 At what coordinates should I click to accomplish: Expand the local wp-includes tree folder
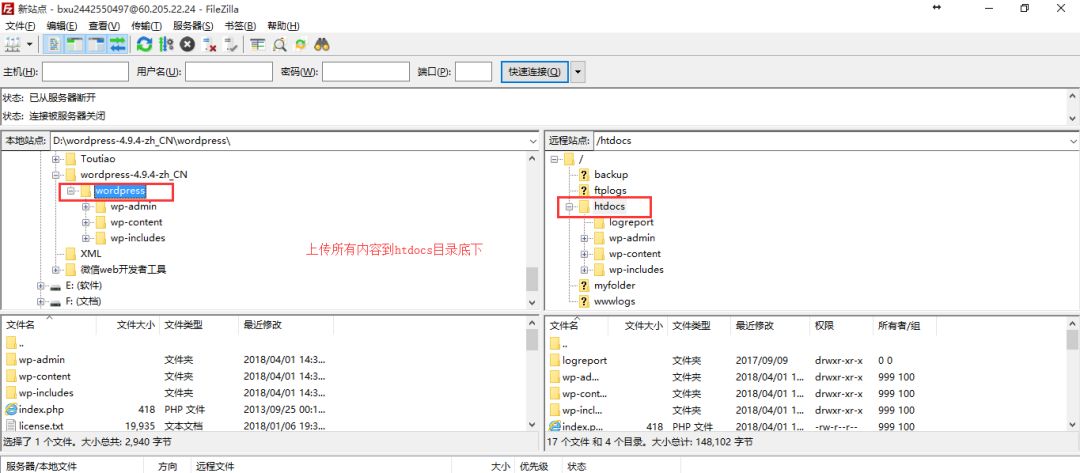click(x=86, y=238)
